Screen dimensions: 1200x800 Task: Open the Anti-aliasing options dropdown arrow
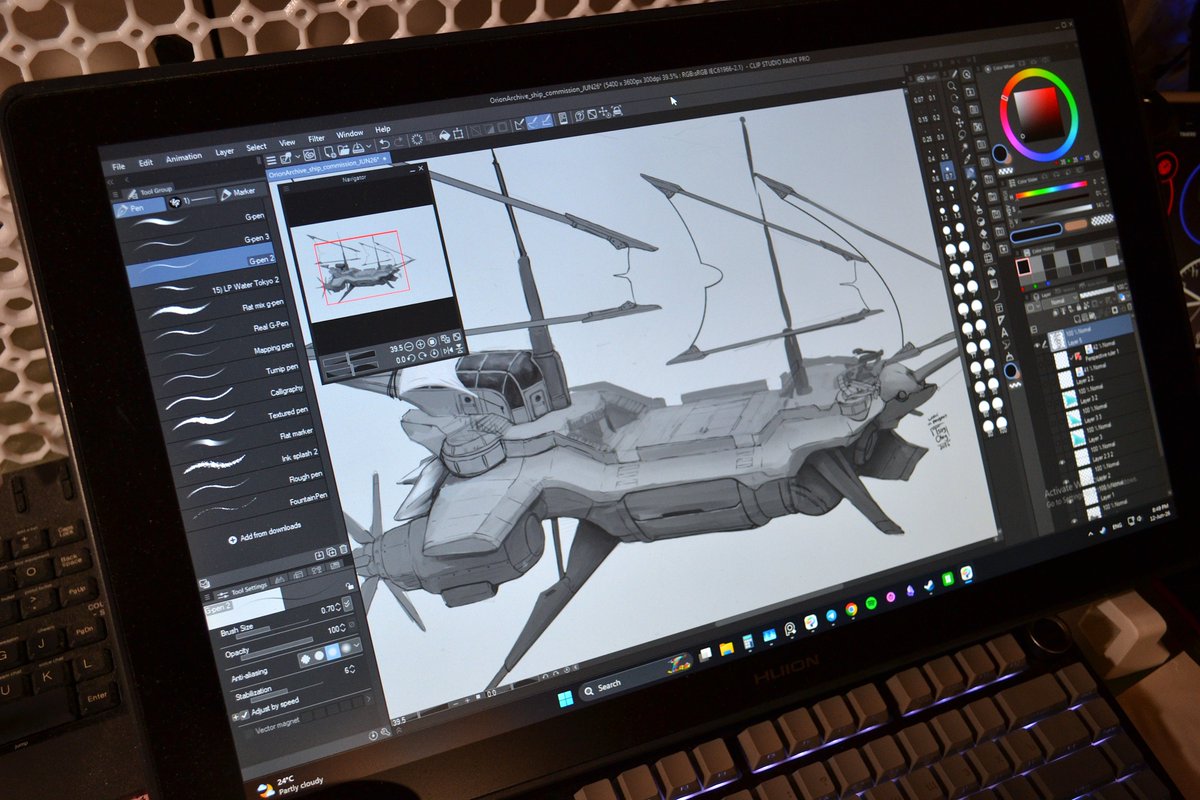click(x=355, y=645)
